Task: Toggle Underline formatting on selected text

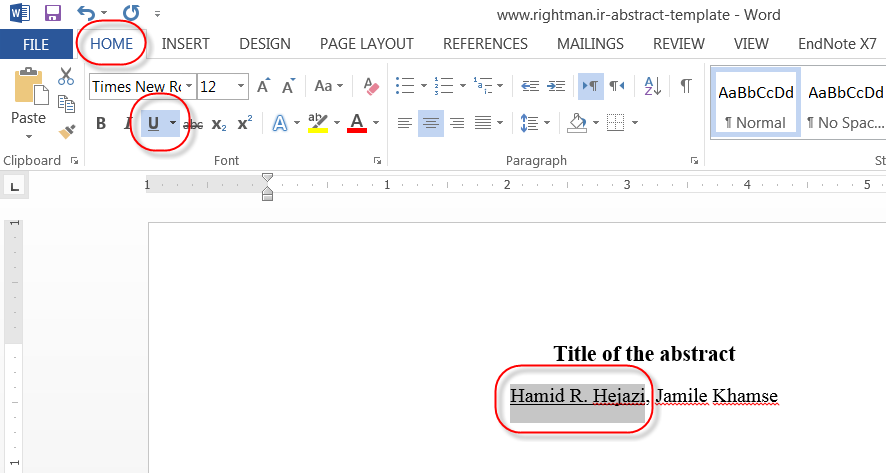Action: coord(153,124)
